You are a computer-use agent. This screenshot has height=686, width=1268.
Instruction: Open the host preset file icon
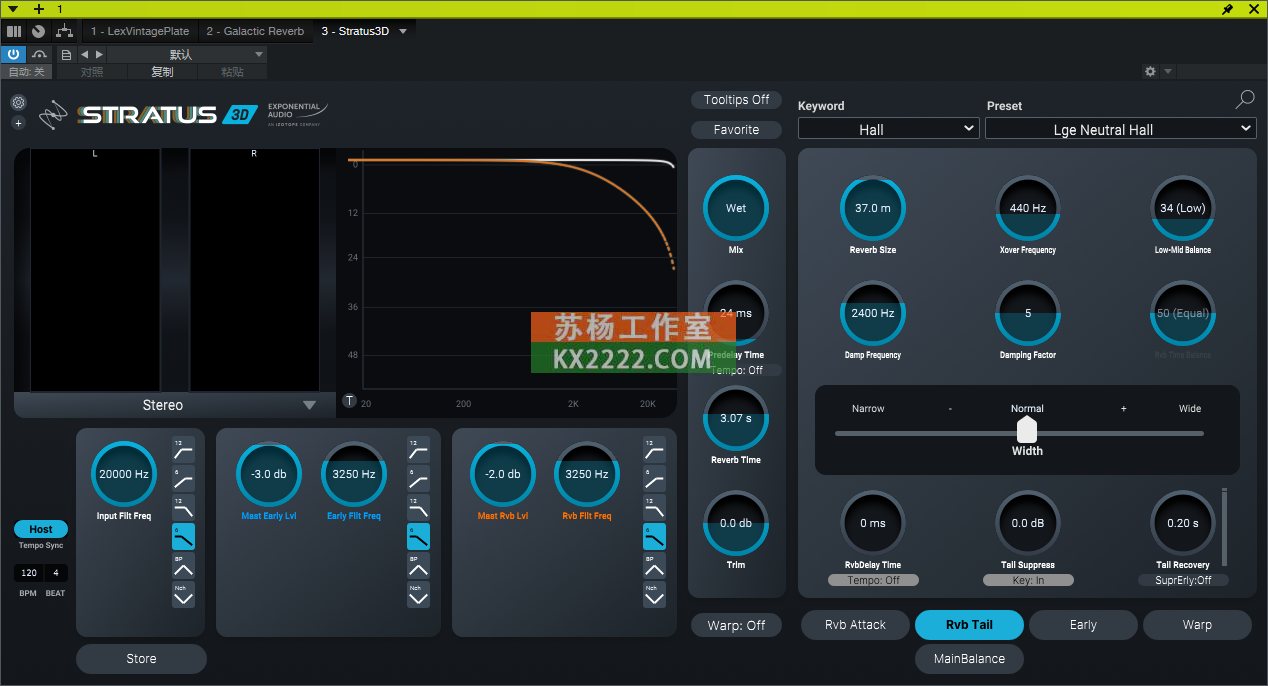(x=67, y=54)
